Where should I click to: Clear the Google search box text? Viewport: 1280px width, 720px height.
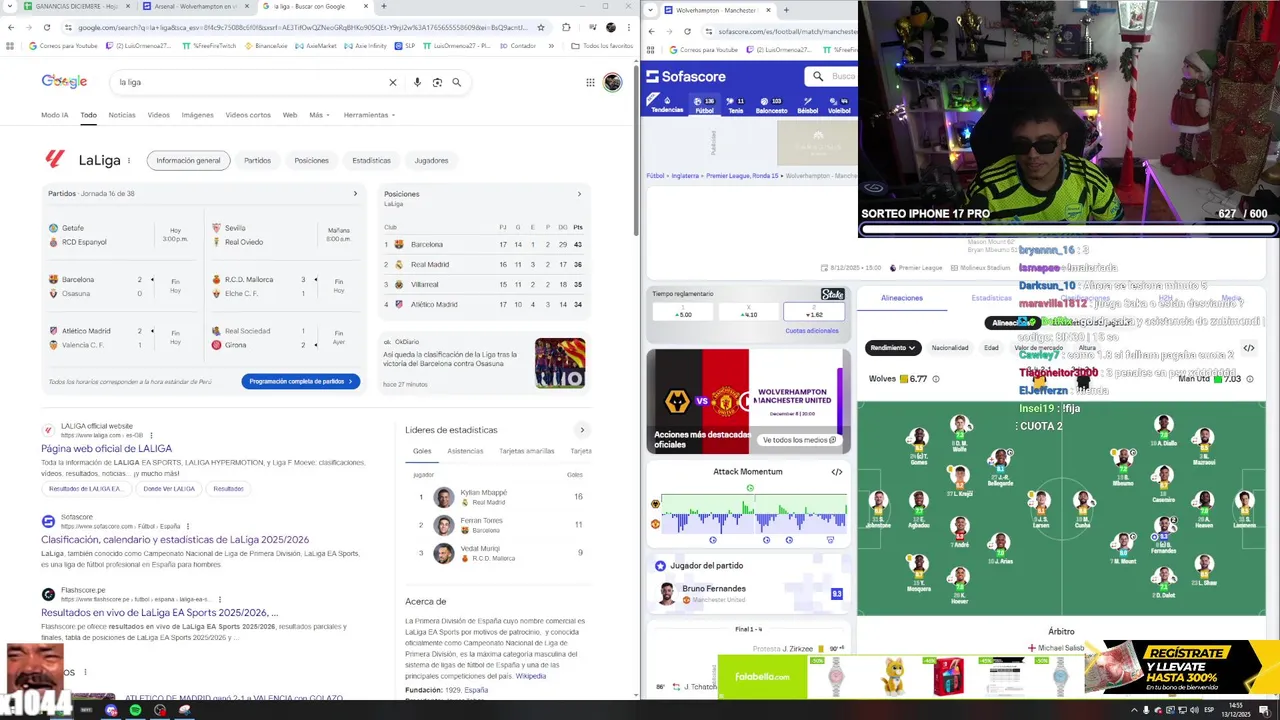(393, 82)
